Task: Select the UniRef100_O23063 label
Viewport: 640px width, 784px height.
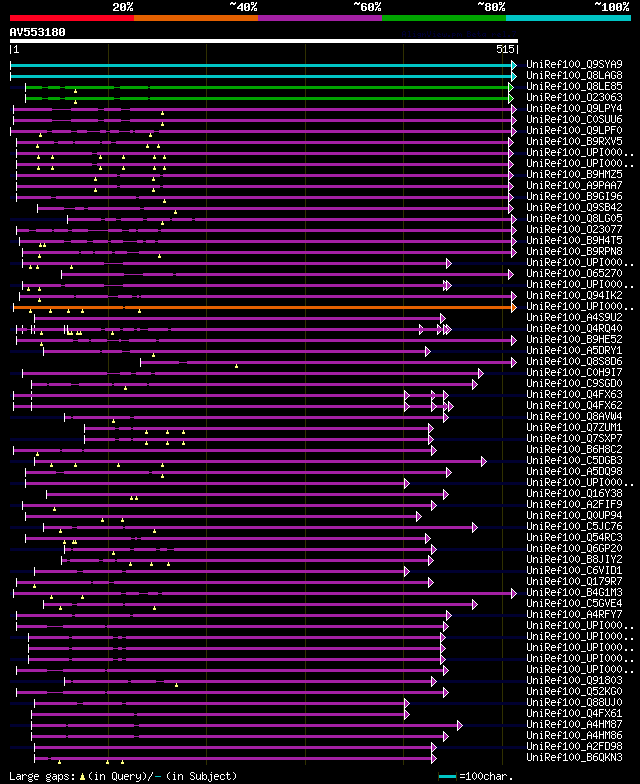Action: (574, 98)
